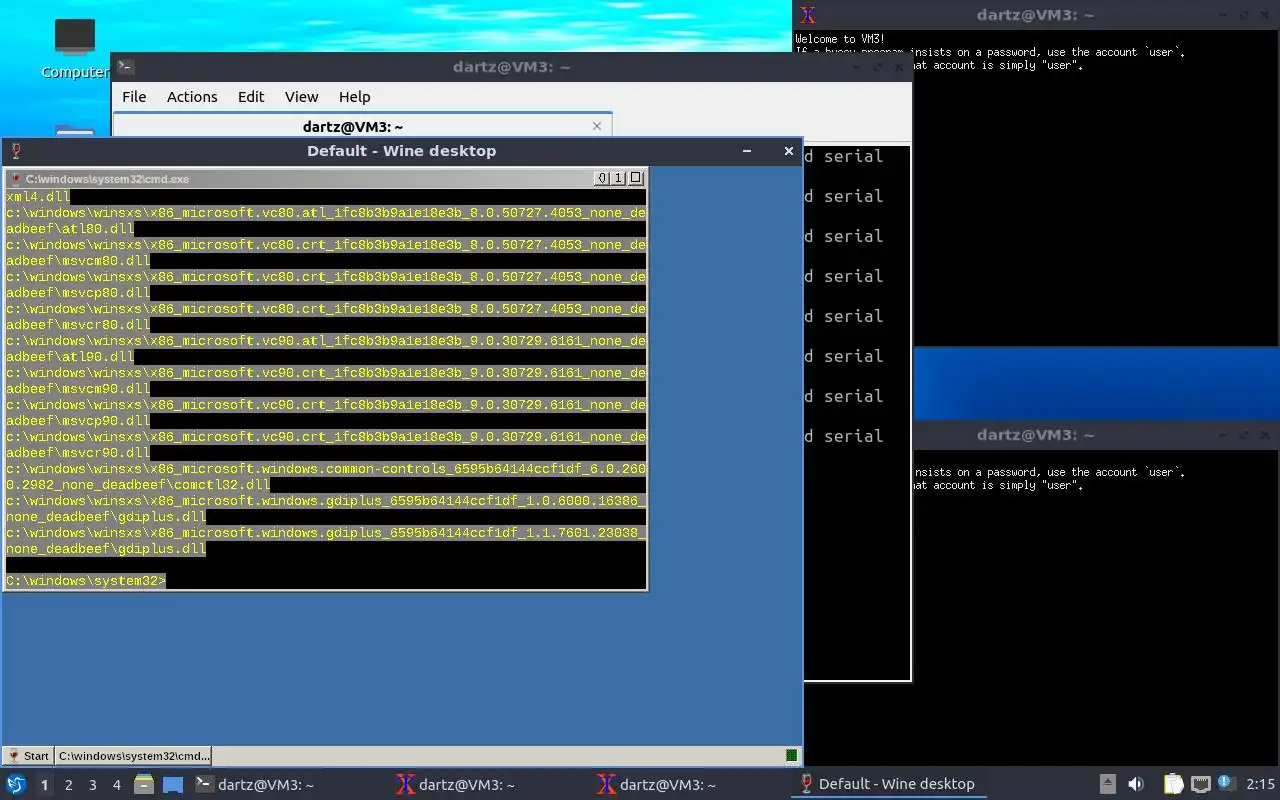Click the 'Welcome to VM3!' text in the top xterm
Image resolution: width=1280 pixels, height=800 pixels.
click(840, 39)
